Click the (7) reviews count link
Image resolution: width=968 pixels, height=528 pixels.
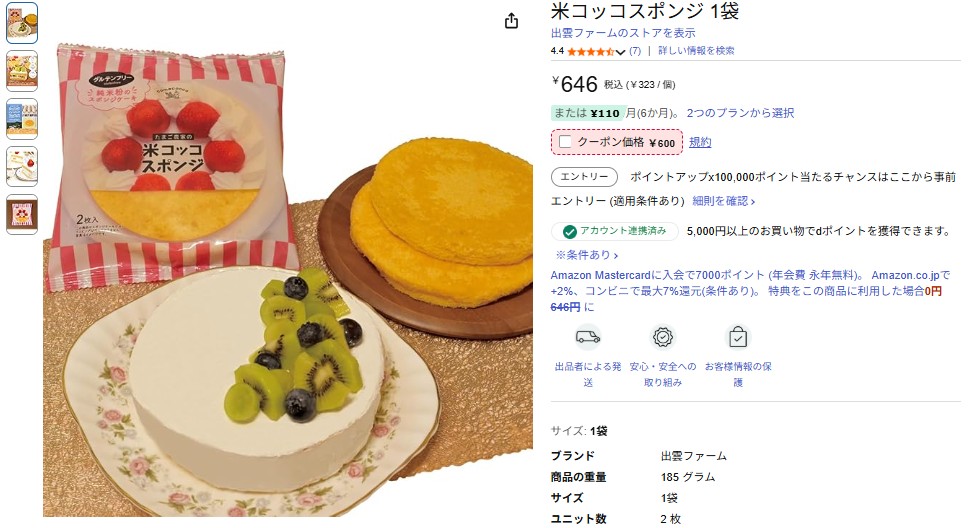(635, 51)
